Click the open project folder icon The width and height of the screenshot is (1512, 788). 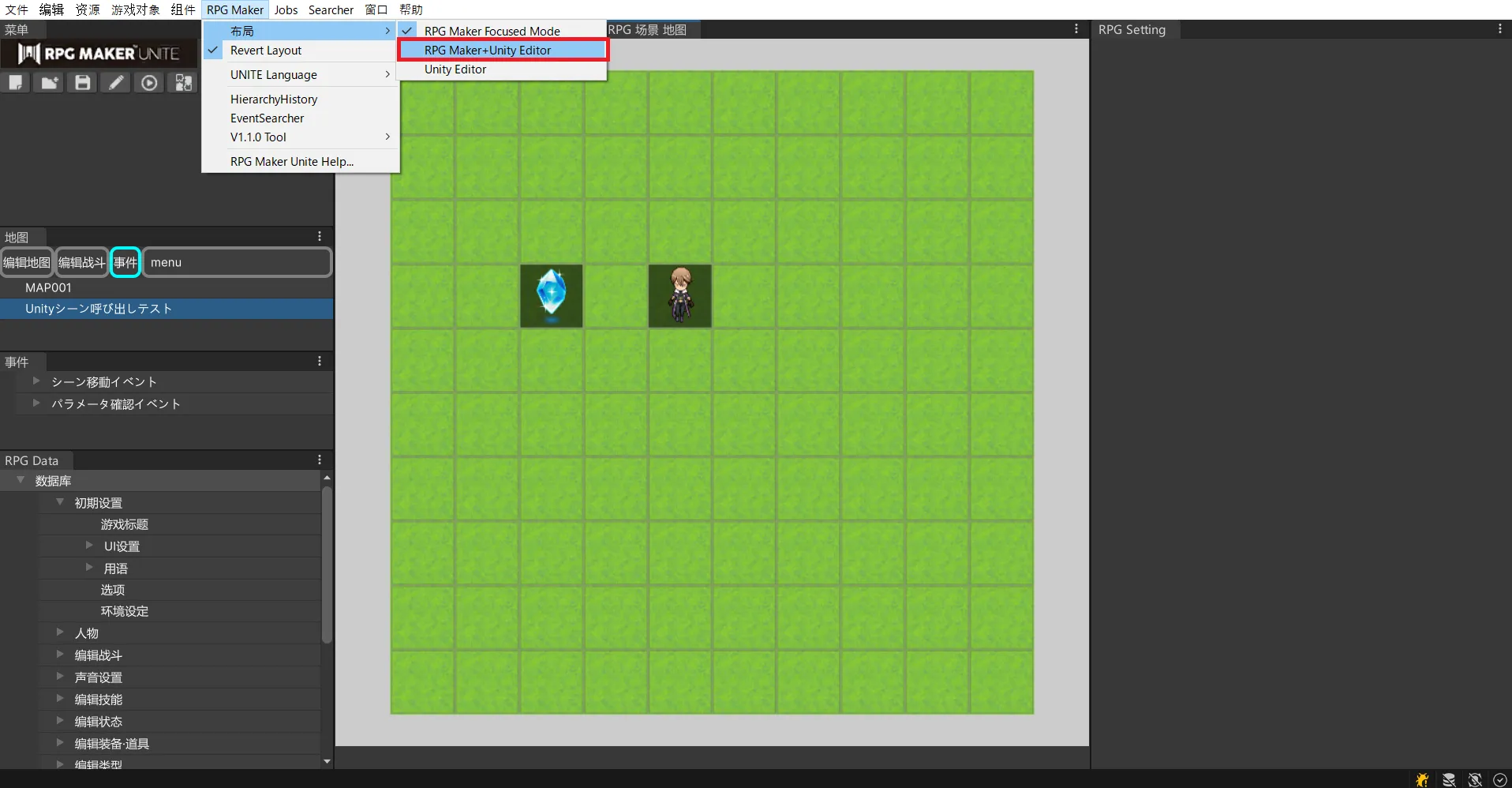50,83
